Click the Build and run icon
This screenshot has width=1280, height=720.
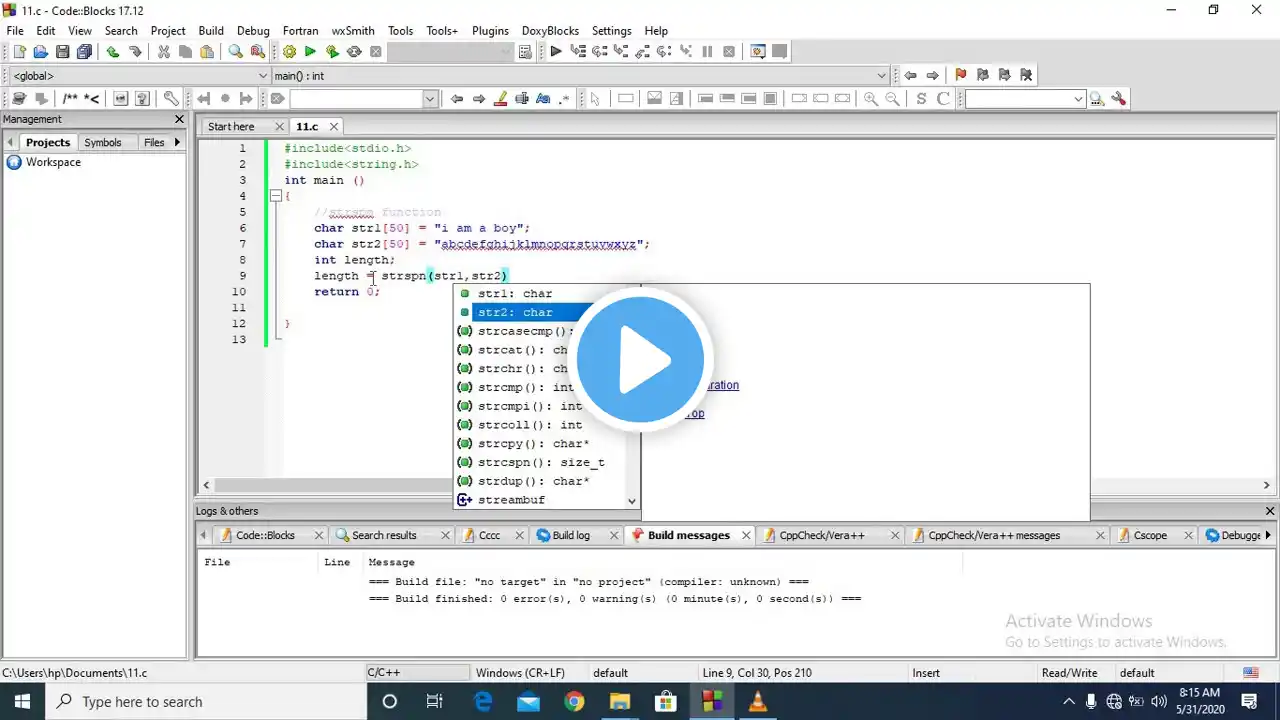(x=332, y=52)
